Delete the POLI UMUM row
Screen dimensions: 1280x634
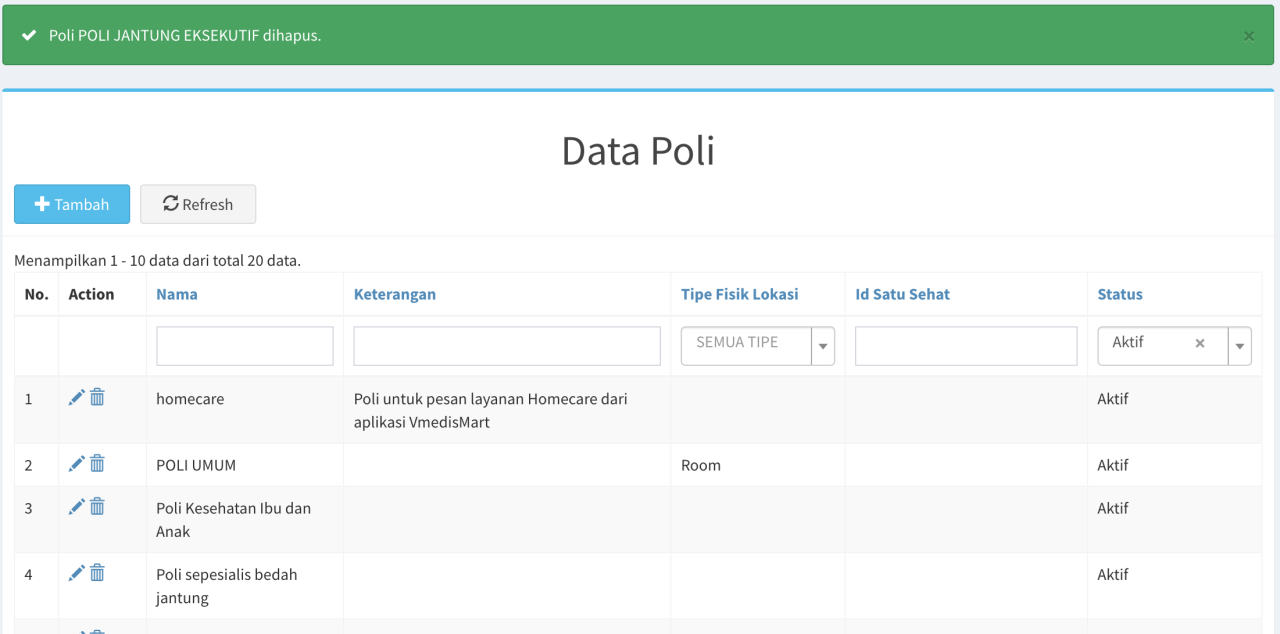(x=97, y=464)
